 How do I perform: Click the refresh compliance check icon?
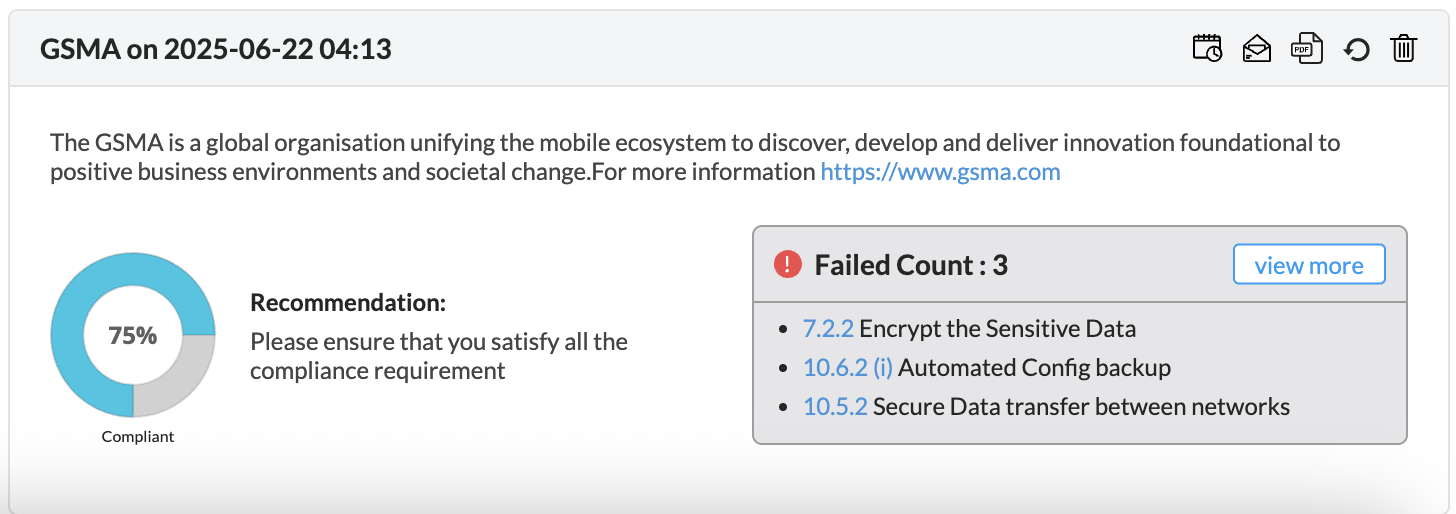[1356, 49]
